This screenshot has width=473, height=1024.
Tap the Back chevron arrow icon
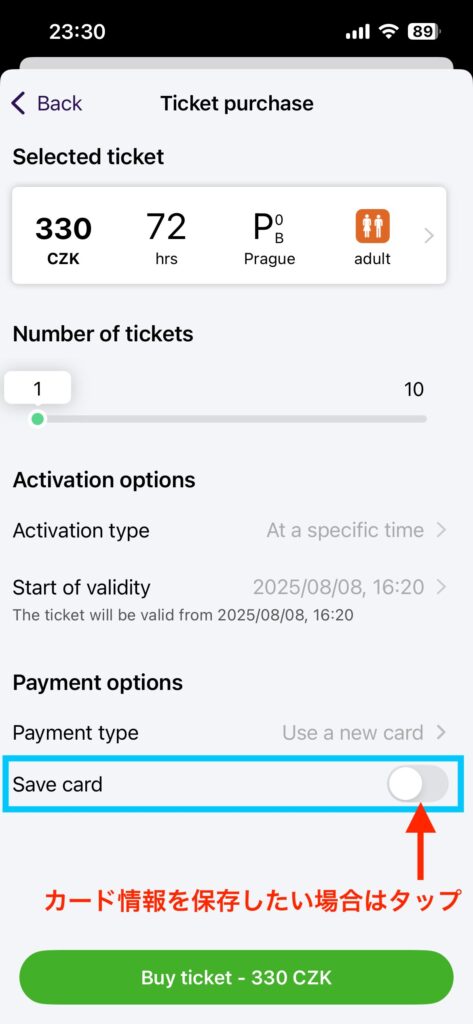[x=18, y=103]
